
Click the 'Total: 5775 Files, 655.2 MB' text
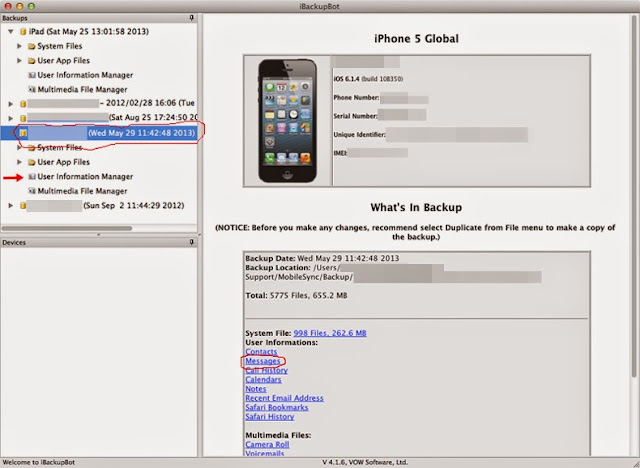coord(296,295)
